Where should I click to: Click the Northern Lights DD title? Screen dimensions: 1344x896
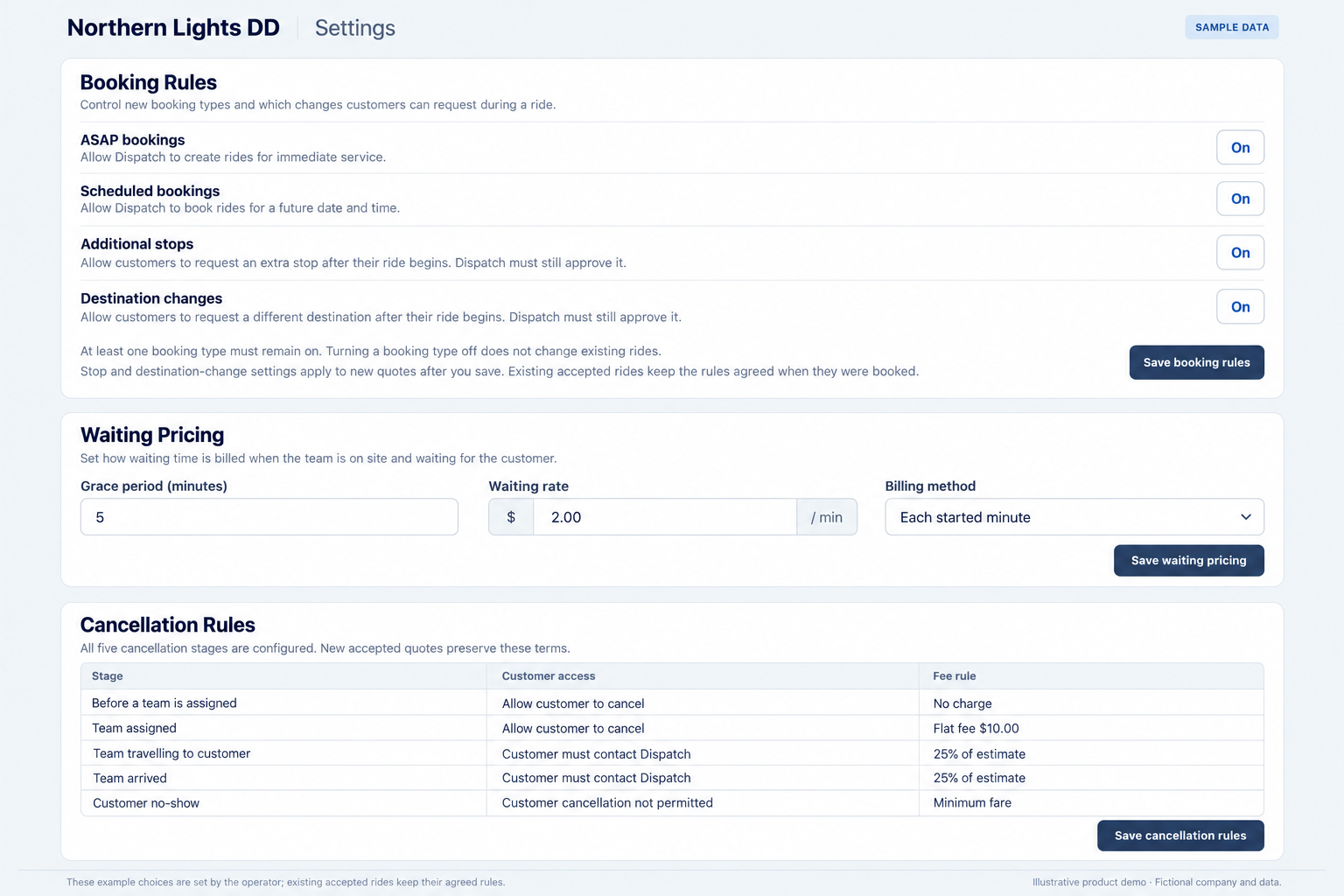pos(173,28)
